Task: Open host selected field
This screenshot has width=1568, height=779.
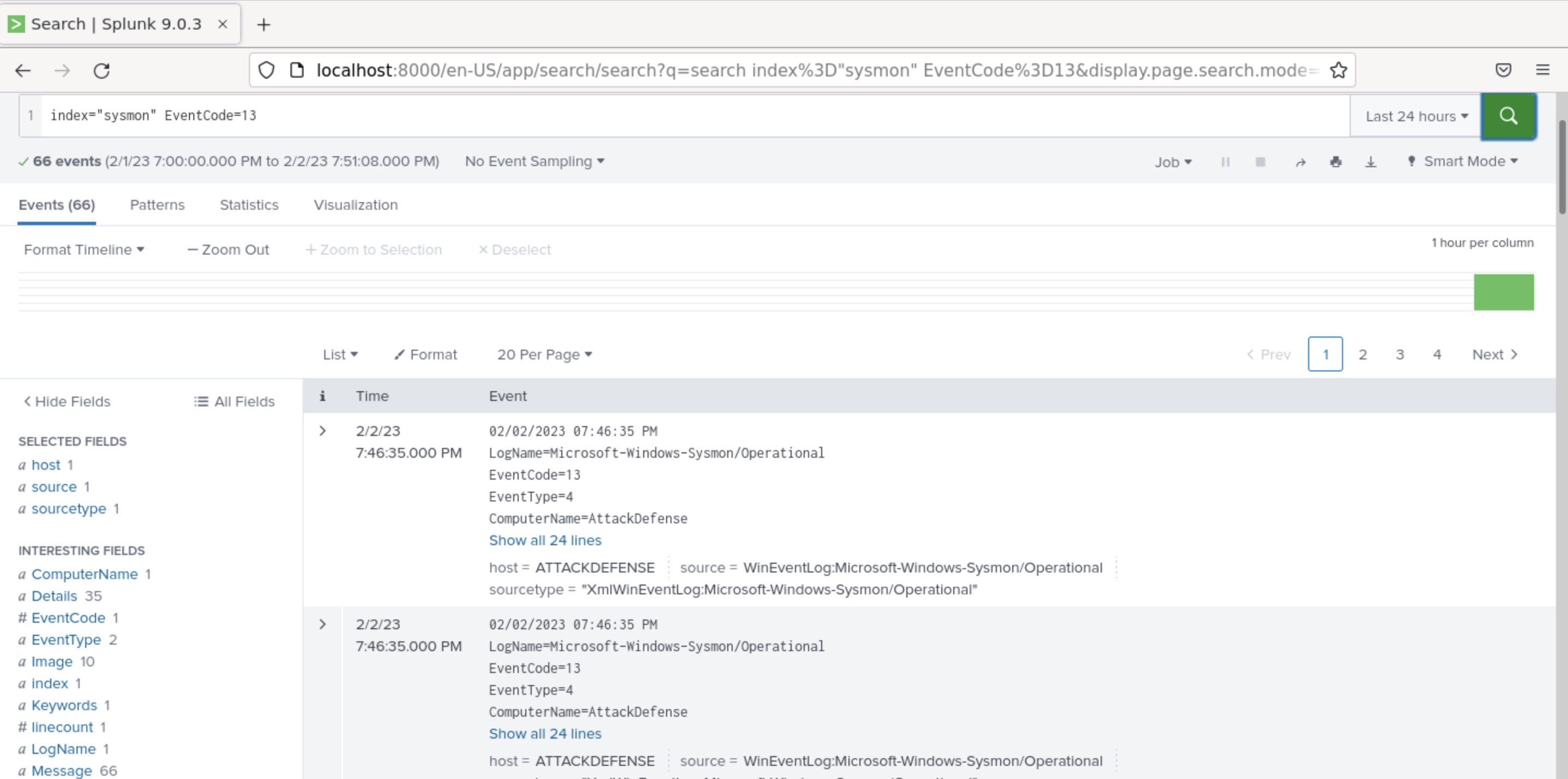Action: 46,465
